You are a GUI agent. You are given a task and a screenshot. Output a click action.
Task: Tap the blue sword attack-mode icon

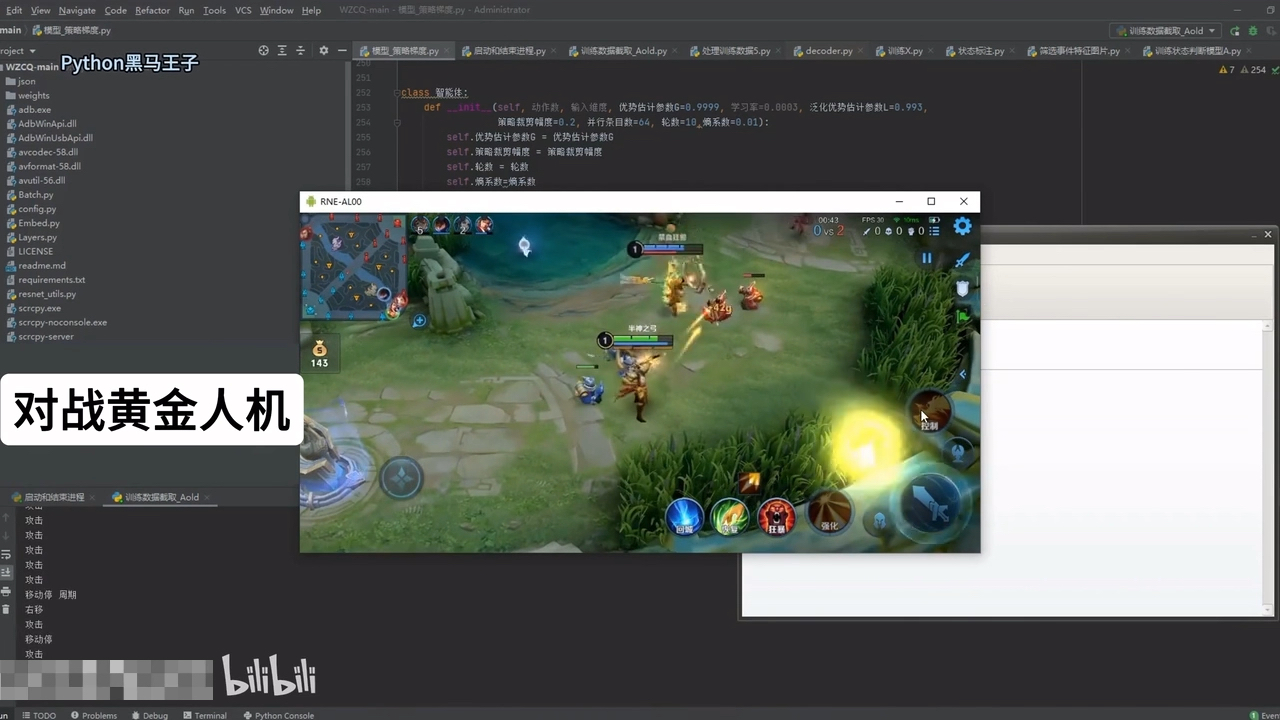[x=962, y=260]
